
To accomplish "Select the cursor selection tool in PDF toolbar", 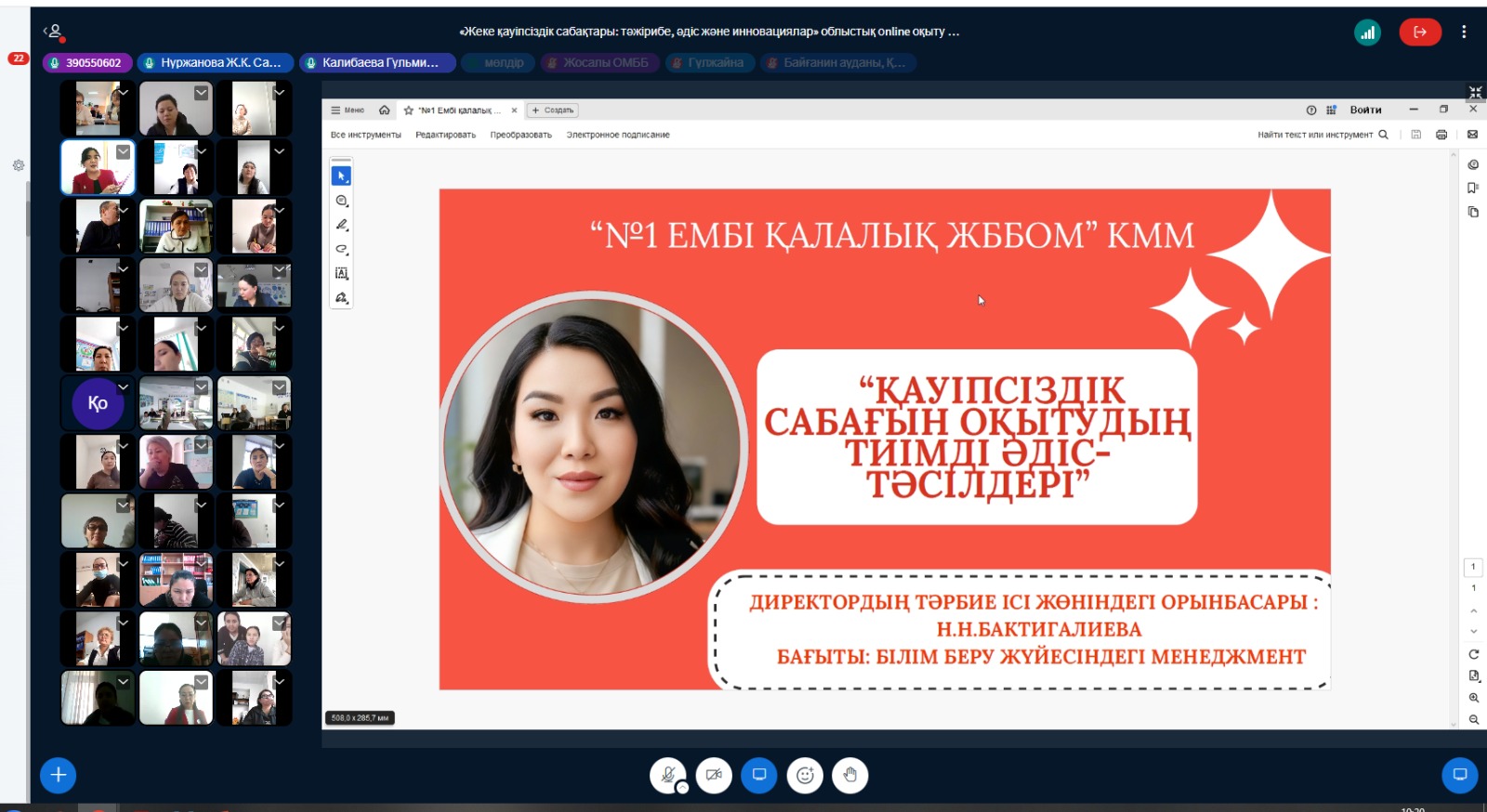I will [341, 176].
